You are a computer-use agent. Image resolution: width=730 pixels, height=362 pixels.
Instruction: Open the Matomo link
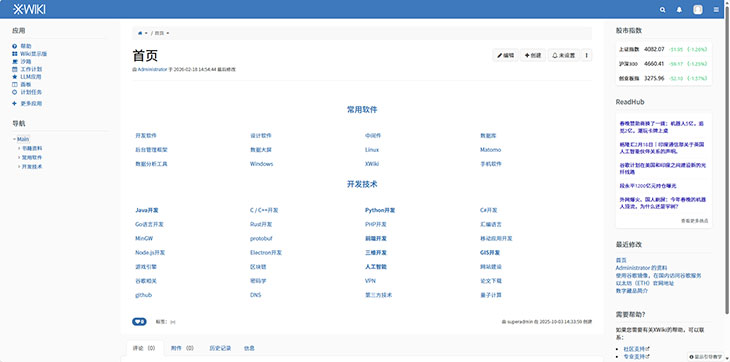point(491,150)
